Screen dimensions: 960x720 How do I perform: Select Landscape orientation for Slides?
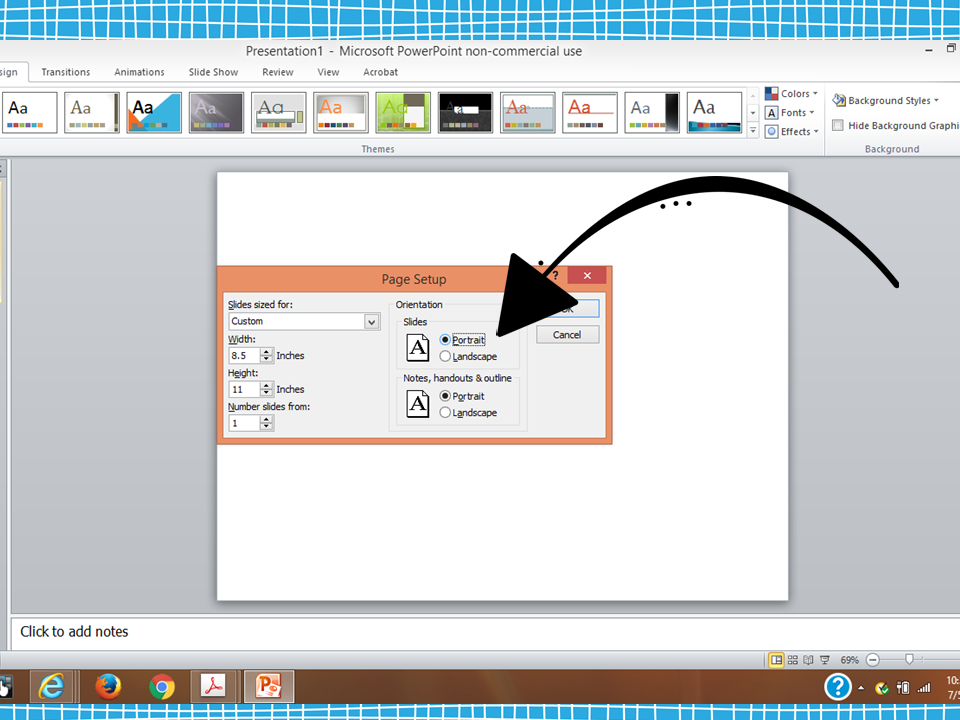445,356
